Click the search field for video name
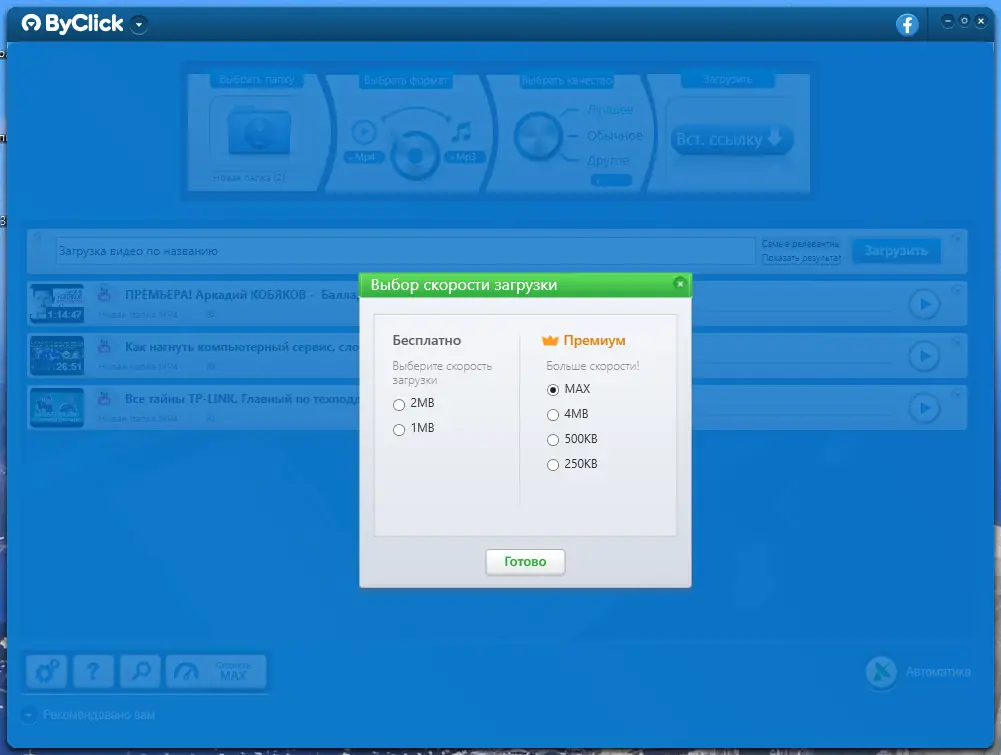 click(x=405, y=251)
